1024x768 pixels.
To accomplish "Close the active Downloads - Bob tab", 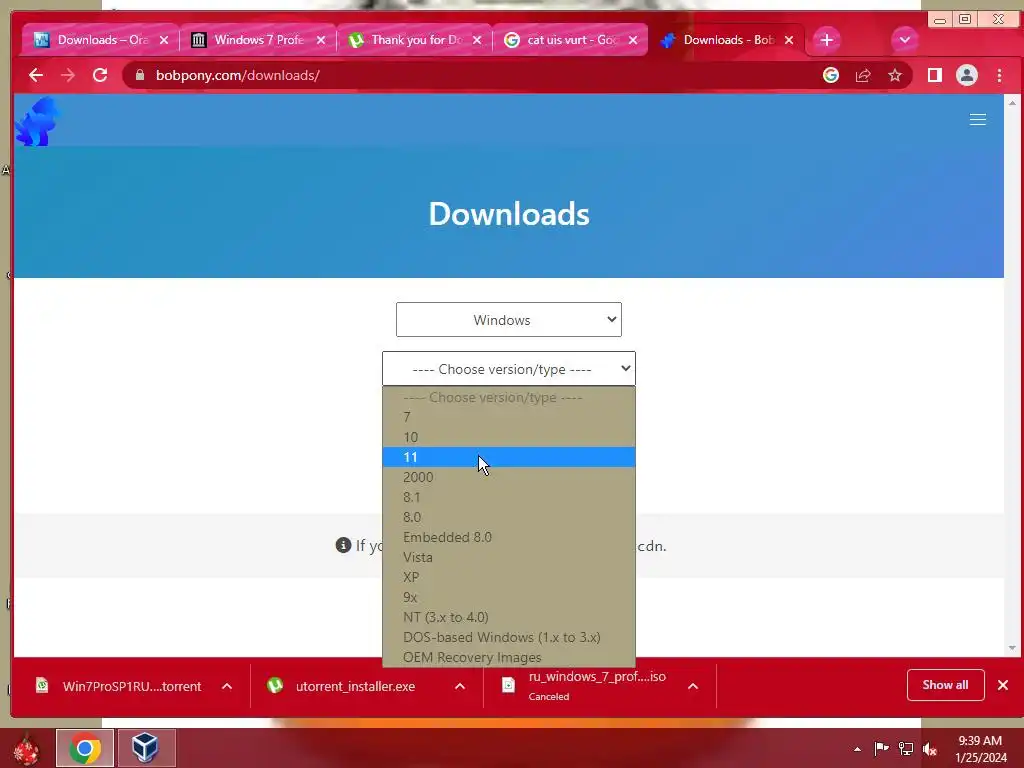I will [x=789, y=40].
